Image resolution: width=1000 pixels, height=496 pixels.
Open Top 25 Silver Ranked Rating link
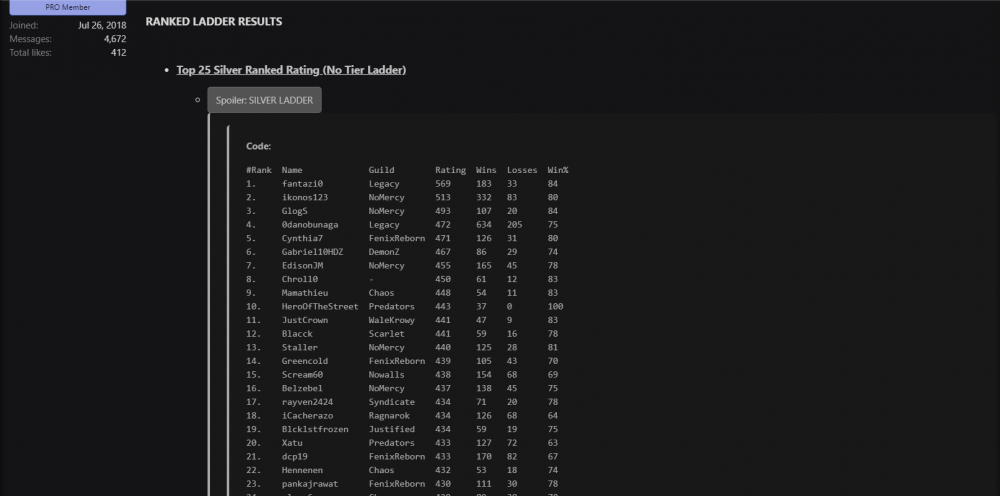(291, 70)
